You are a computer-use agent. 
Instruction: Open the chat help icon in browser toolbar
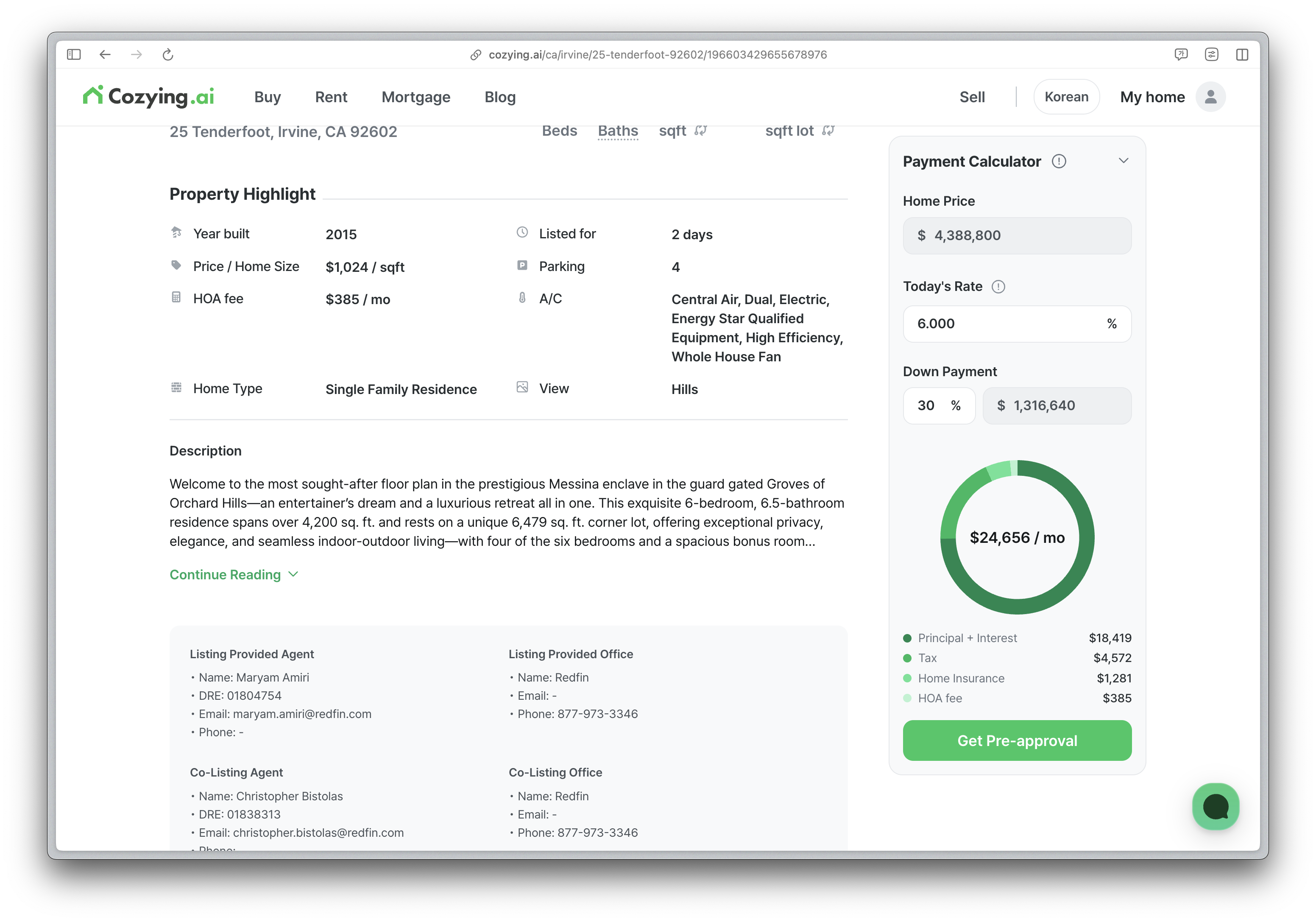(1181, 54)
